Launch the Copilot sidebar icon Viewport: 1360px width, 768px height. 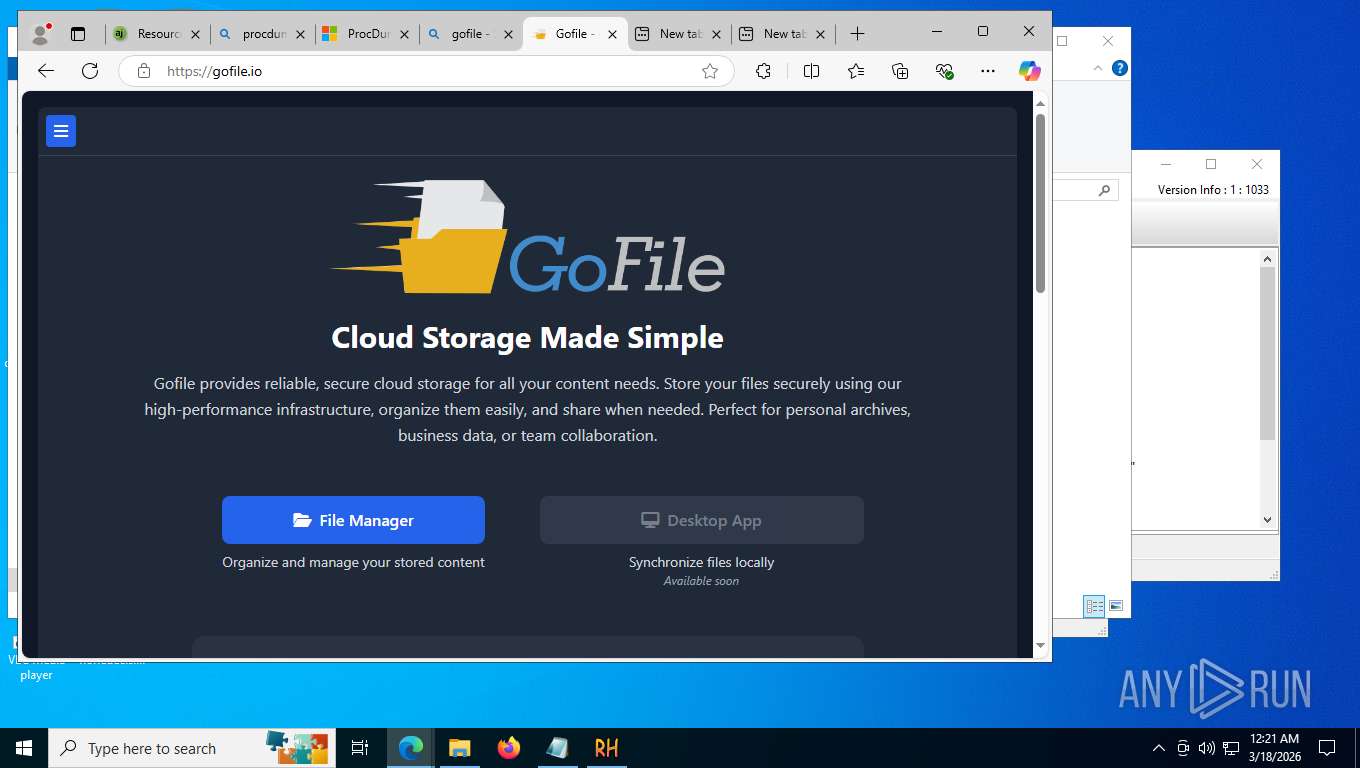click(x=1029, y=71)
